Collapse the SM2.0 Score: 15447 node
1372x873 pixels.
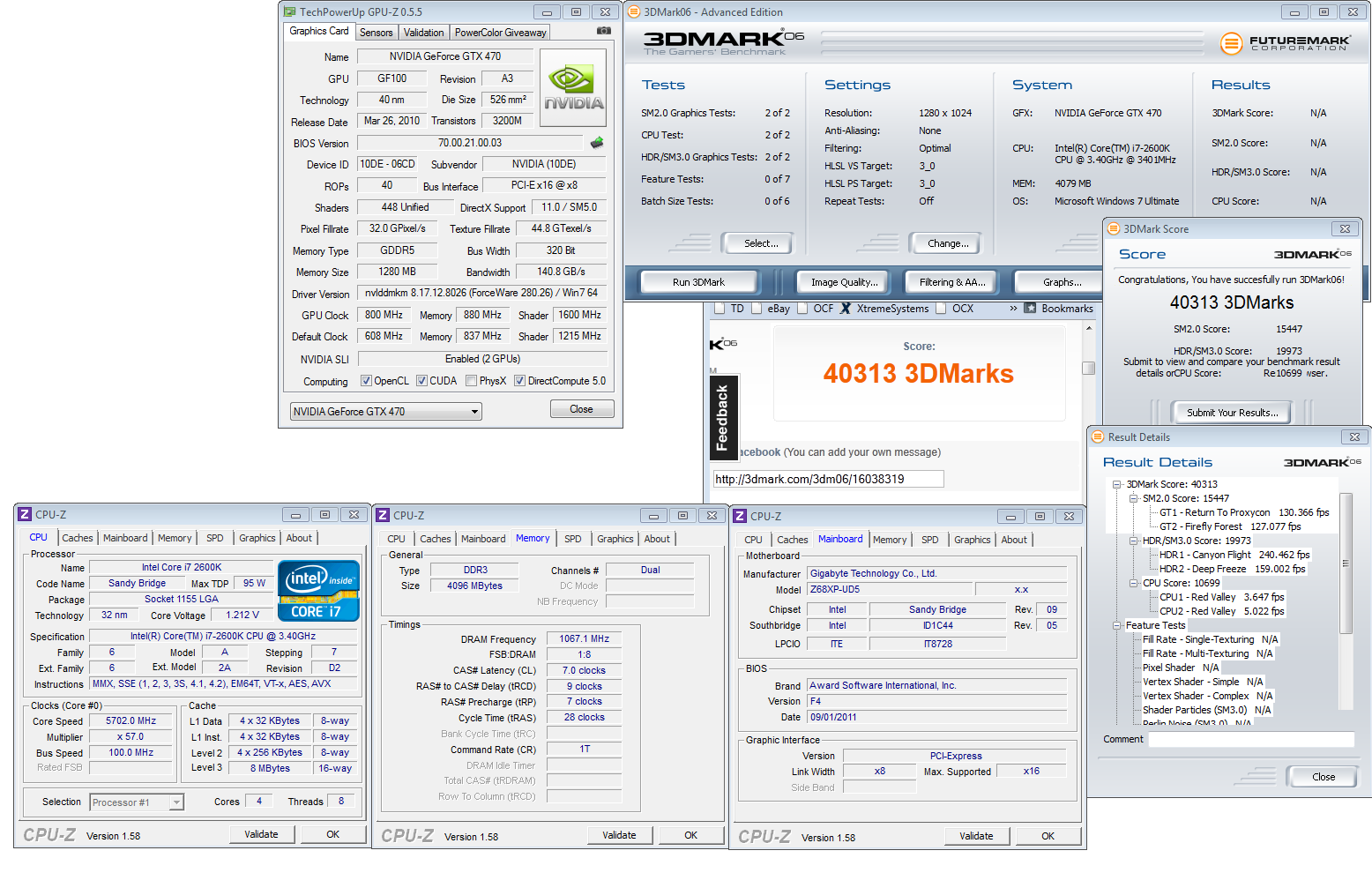(x=1134, y=498)
